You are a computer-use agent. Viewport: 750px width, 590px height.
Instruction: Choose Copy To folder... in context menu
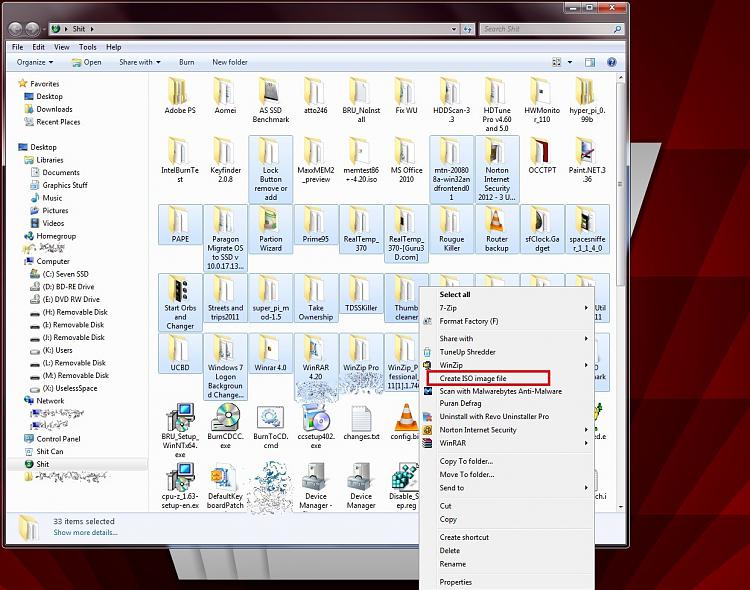507,461
